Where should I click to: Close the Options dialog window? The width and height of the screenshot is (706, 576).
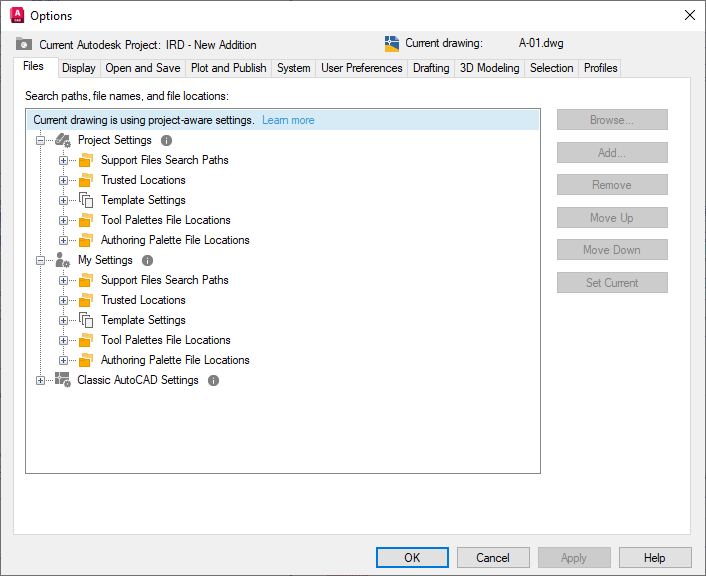(x=689, y=15)
